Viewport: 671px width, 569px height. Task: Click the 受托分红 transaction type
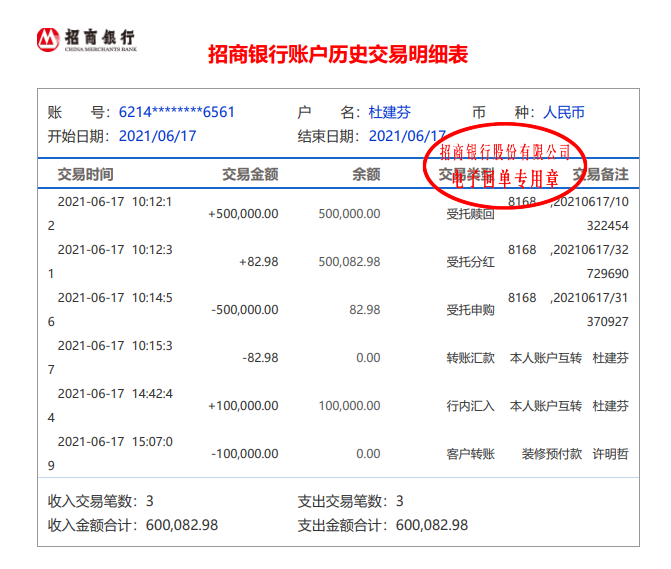pos(470,262)
